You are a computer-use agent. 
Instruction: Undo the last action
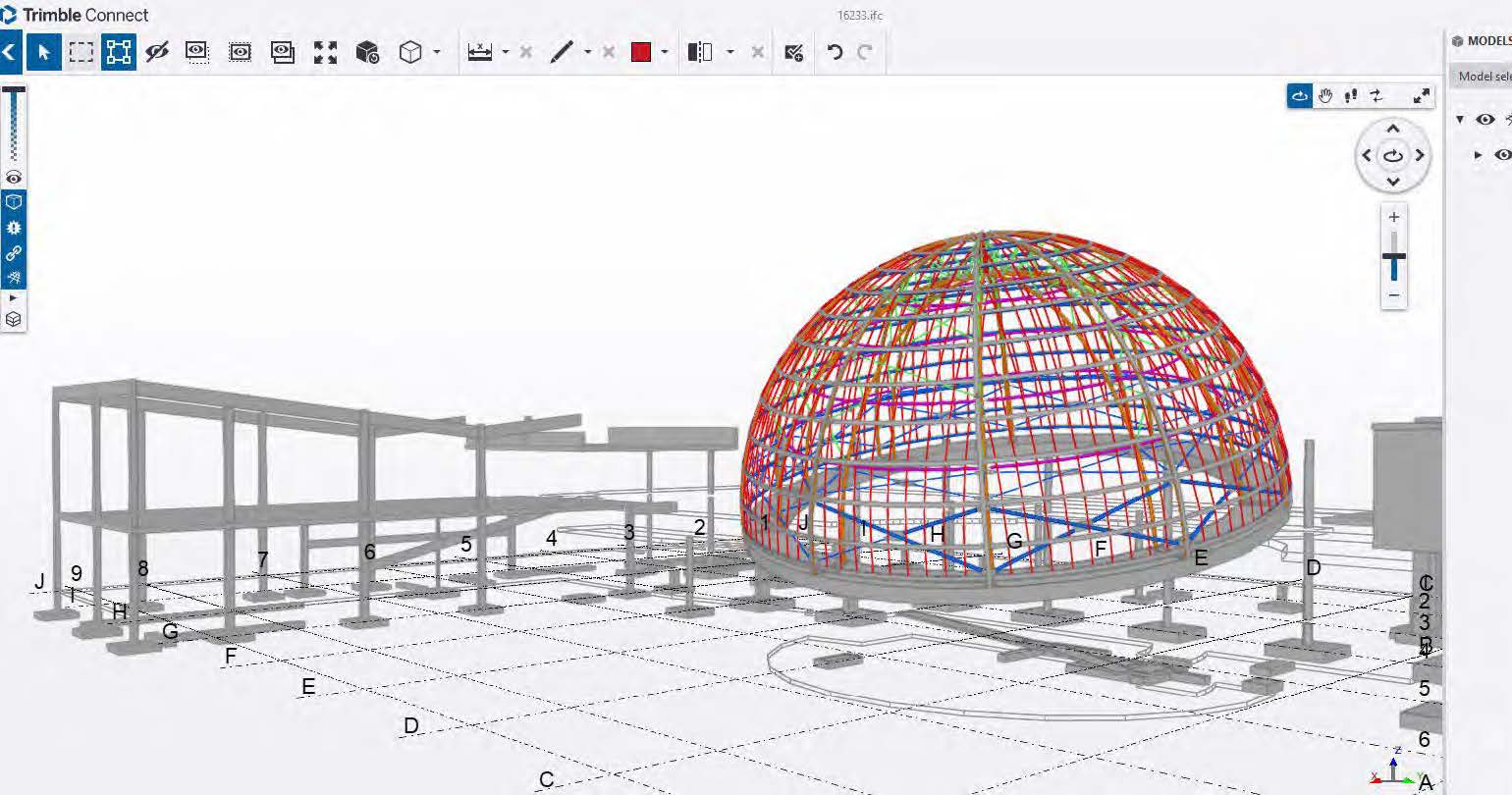tap(835, 53)
